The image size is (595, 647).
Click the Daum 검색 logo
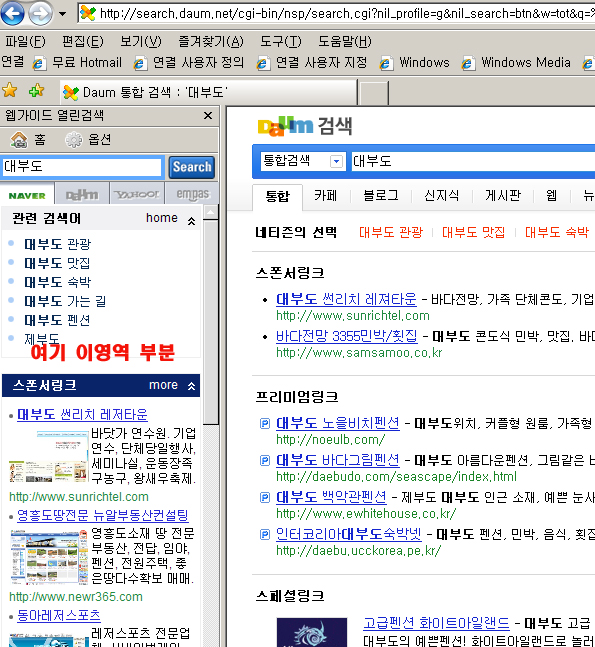click(x=305, y=126)
